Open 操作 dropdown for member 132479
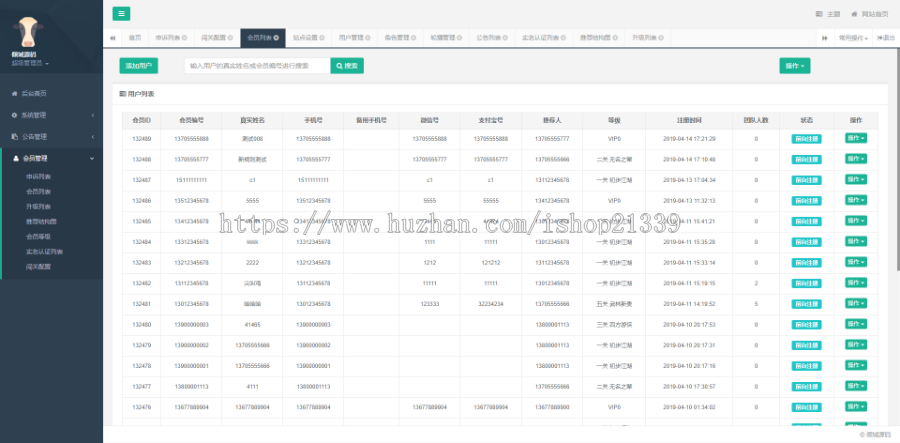Image resolution: width=900 pixels, height=443 pixels. pyautogui.click(x=856, y=344)
